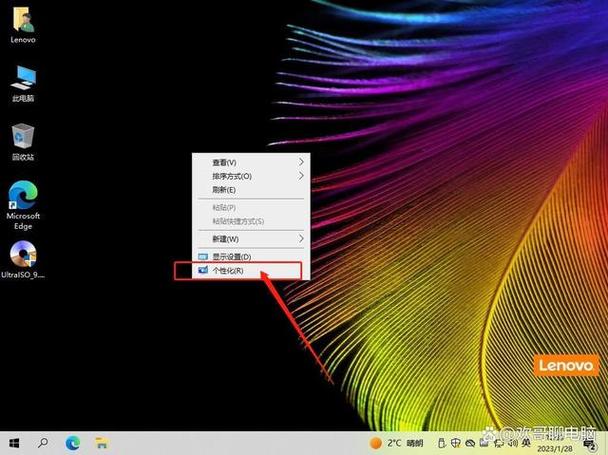Choose 粘贴(P) in the context menu
The width and height of the screenshot is (608, 455).
pyautogui.click(x=251, y=208)
